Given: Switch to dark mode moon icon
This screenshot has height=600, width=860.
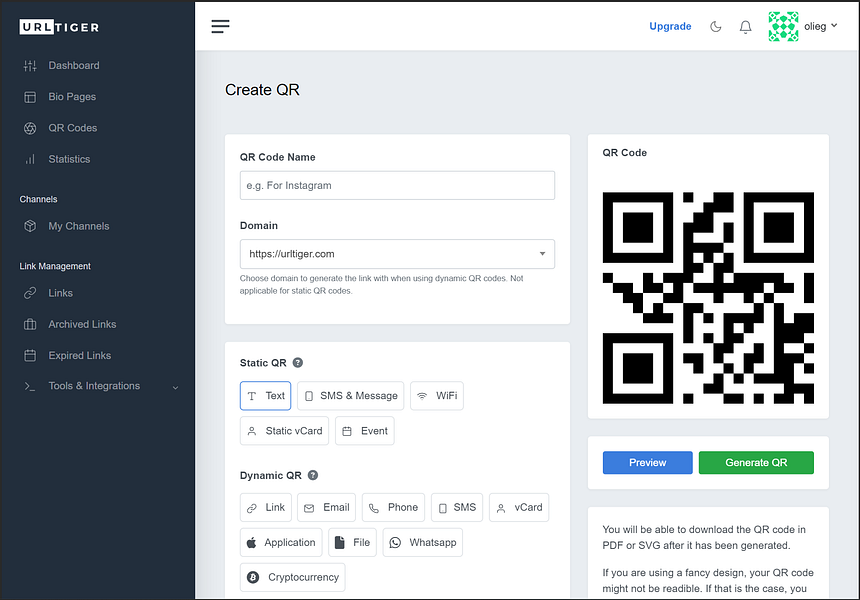Looking at the screenshot, I should pyautogui.click(x=716, y=26).
